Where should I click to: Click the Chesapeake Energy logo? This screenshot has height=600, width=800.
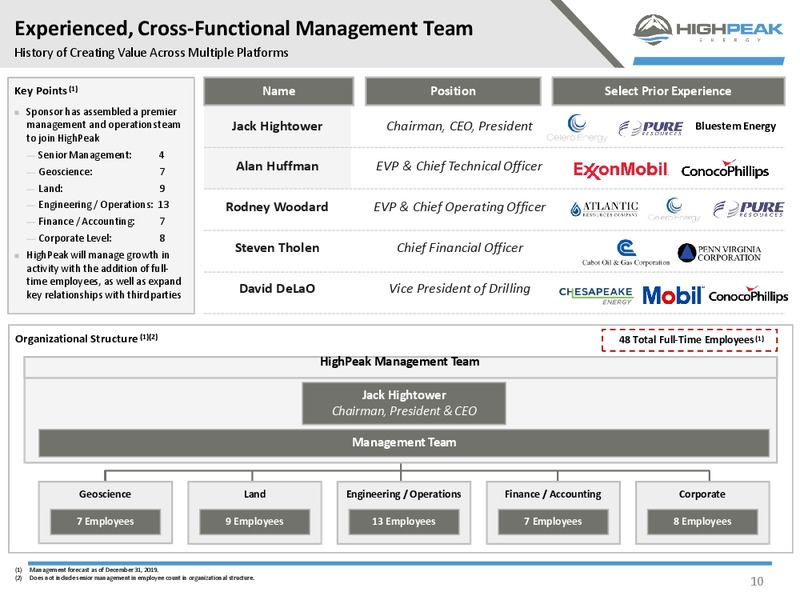pos(596,295)
